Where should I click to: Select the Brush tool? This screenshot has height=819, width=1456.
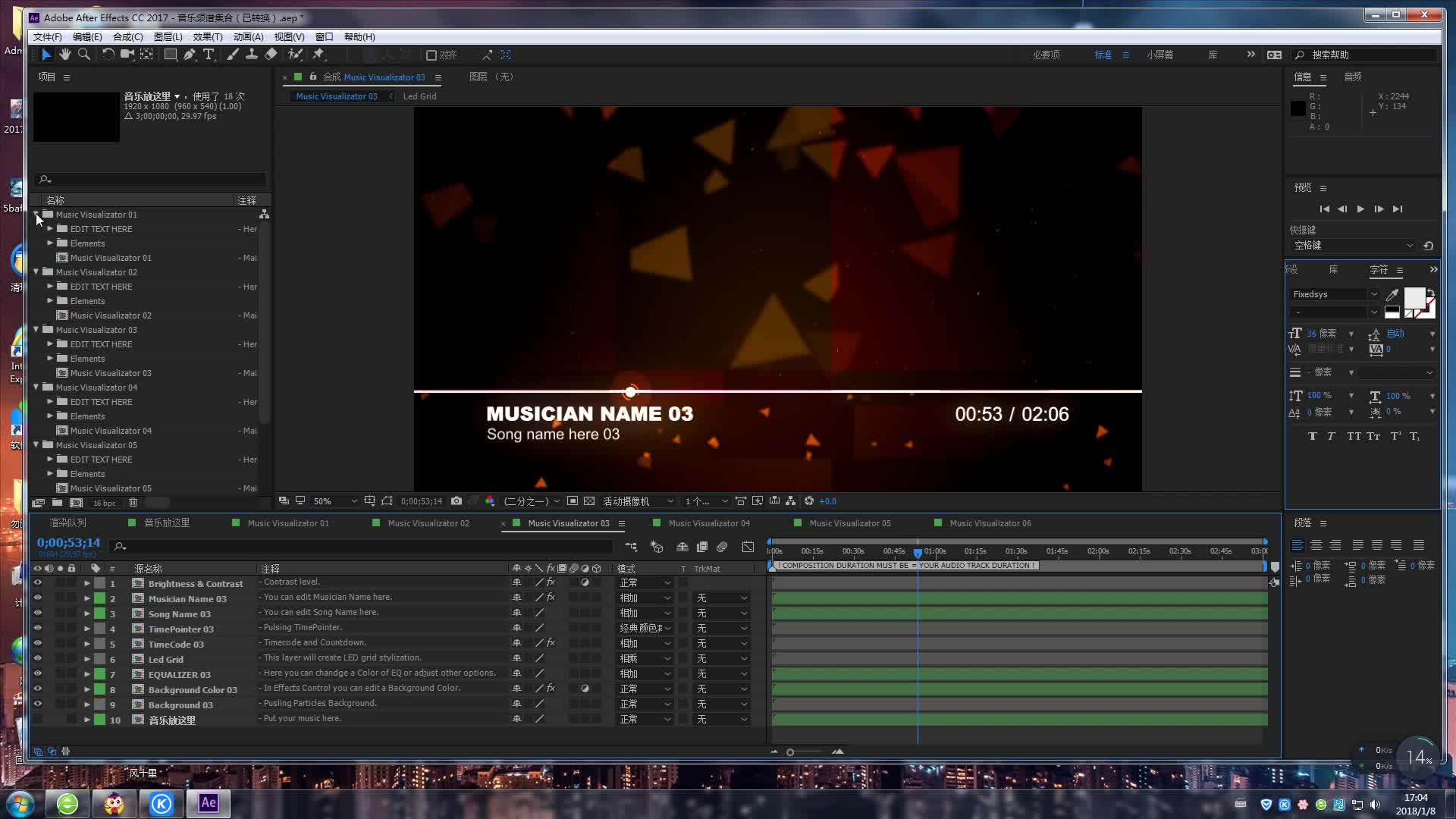pos(233,55)
